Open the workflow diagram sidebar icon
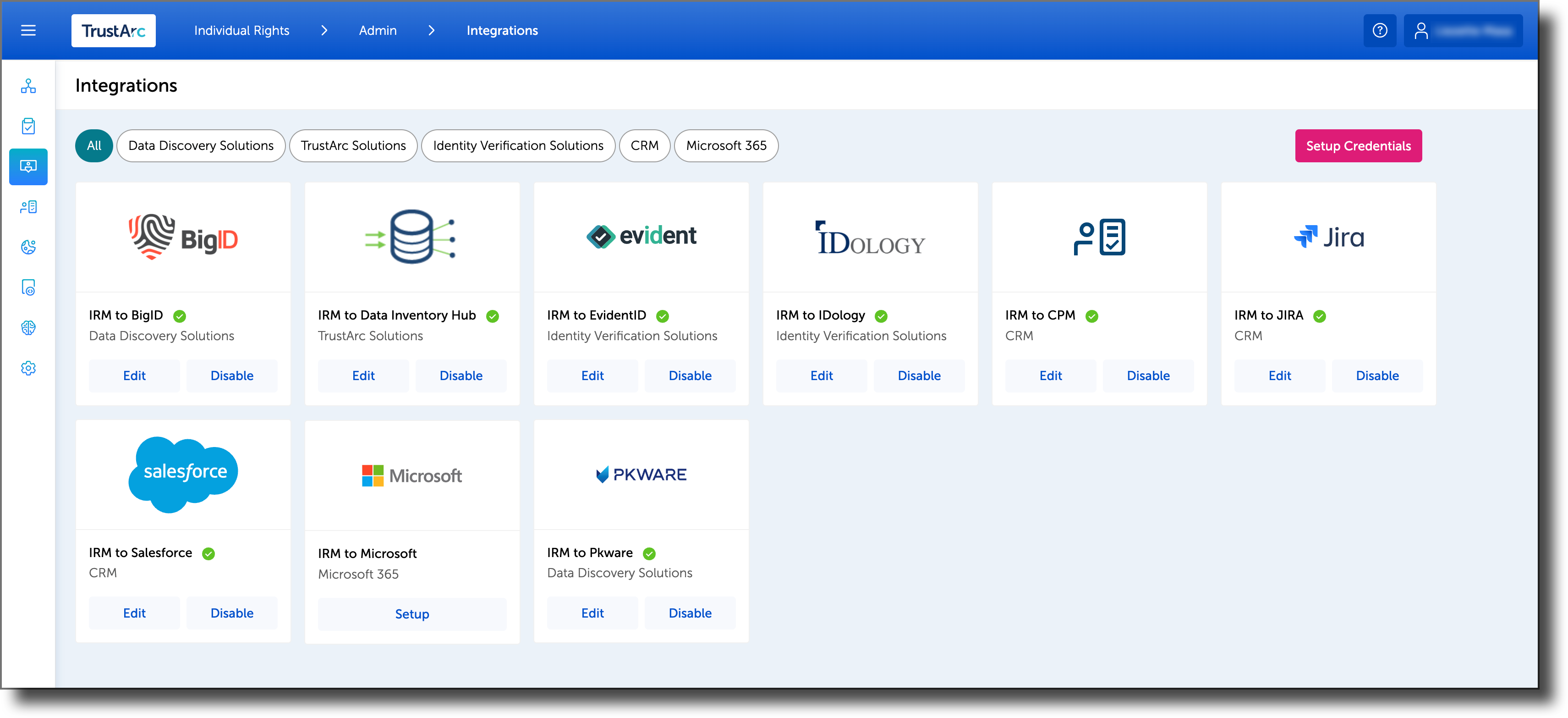The height and width of the screenshot is (718, 1568). pos(28,87)
